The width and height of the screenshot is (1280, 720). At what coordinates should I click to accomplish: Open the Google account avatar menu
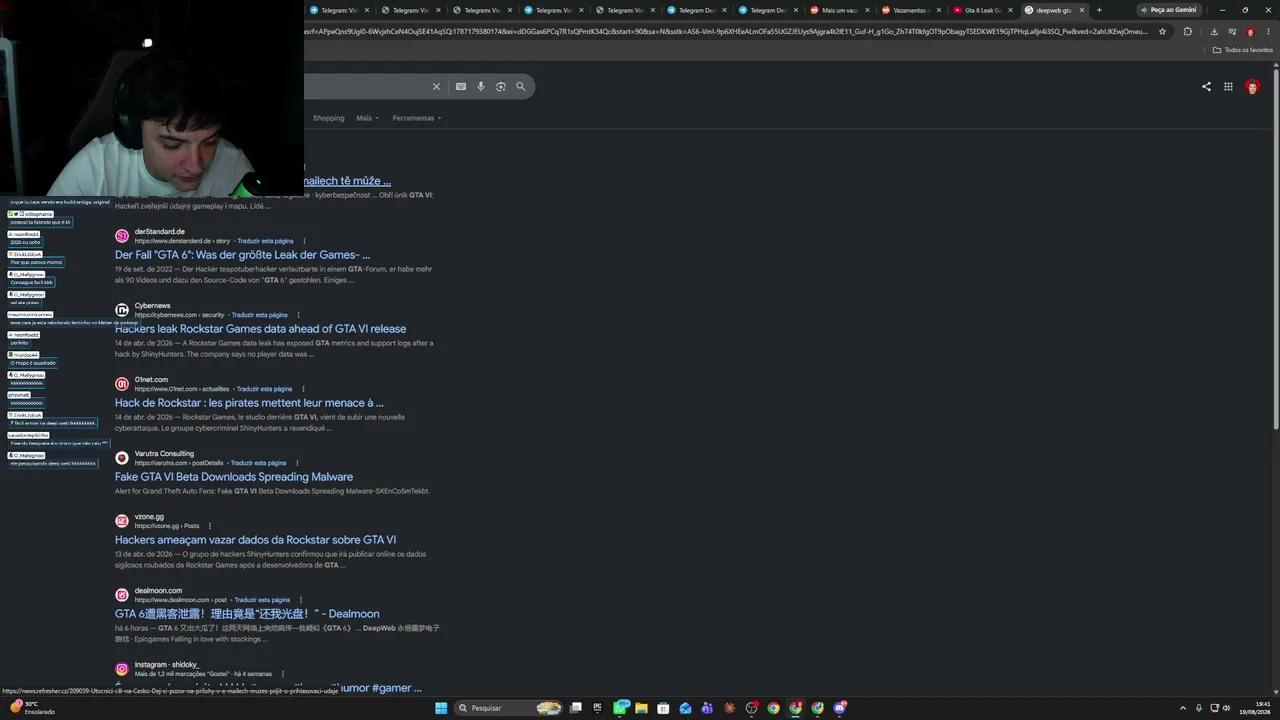click(x=1252, y=87)
